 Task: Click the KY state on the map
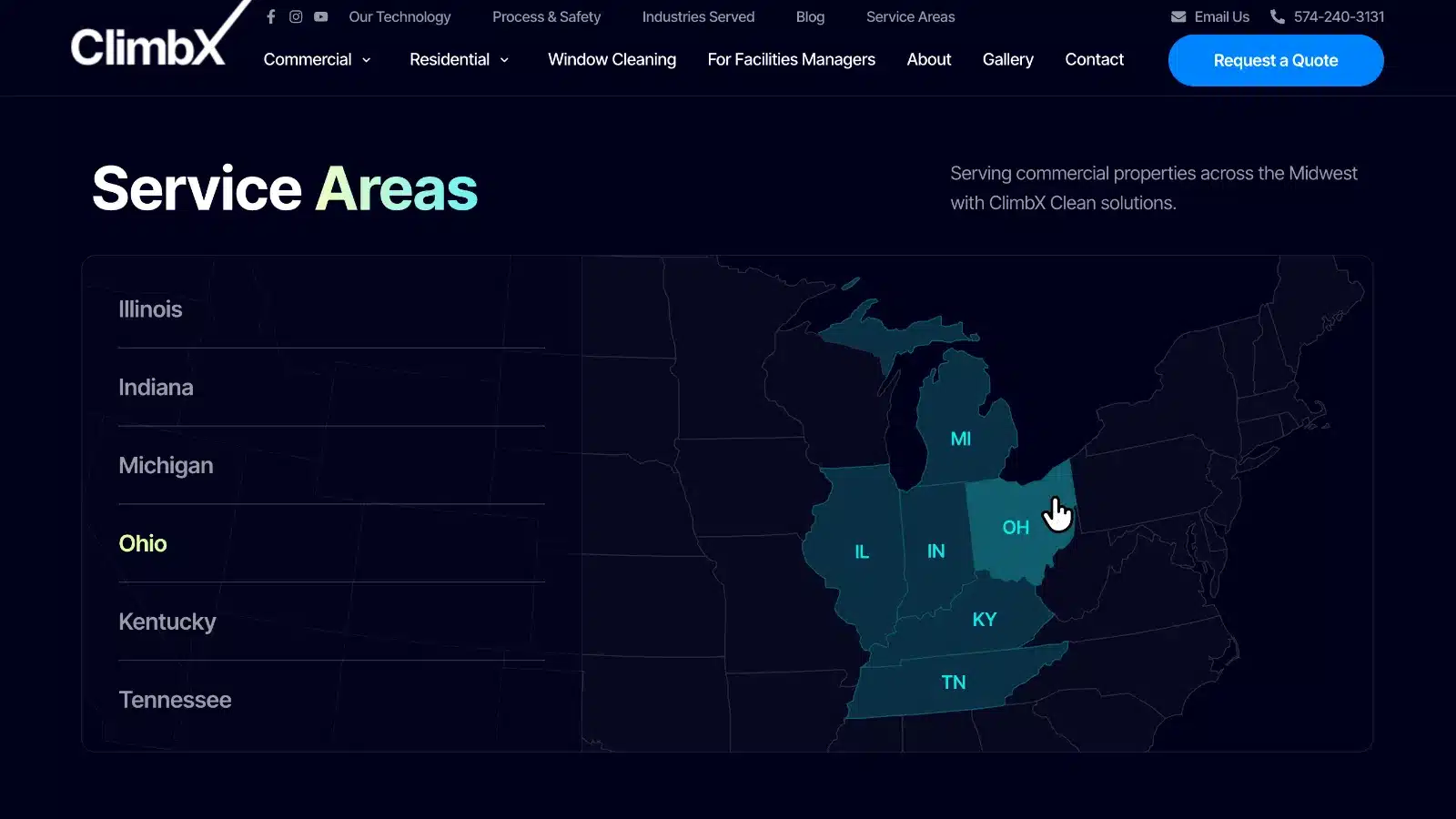point(985,620)
